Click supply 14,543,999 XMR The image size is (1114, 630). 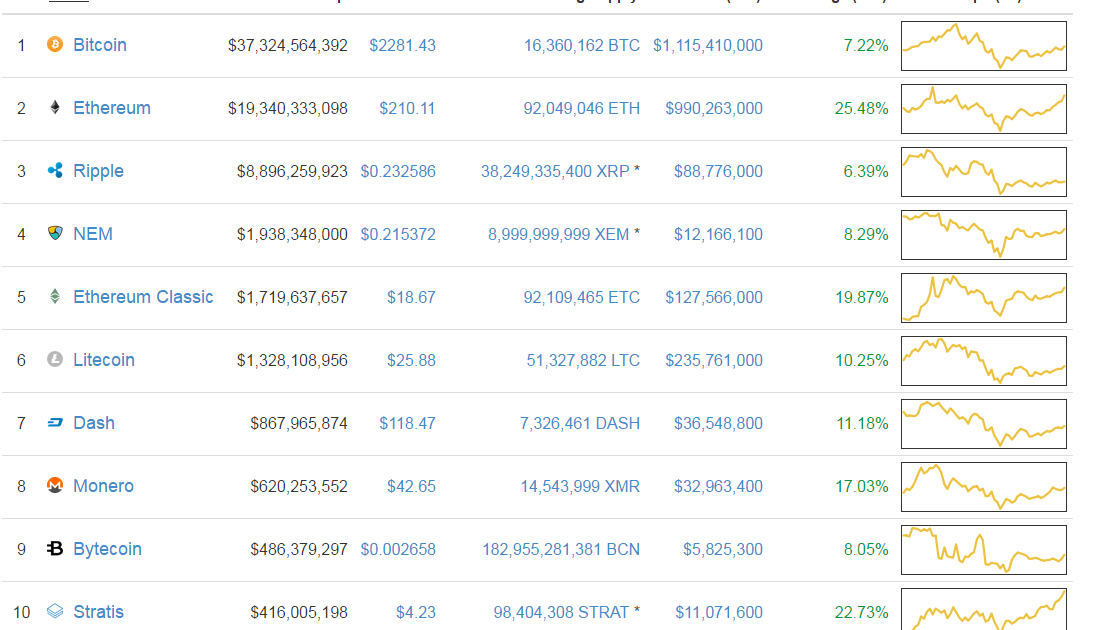pos(580,487)
